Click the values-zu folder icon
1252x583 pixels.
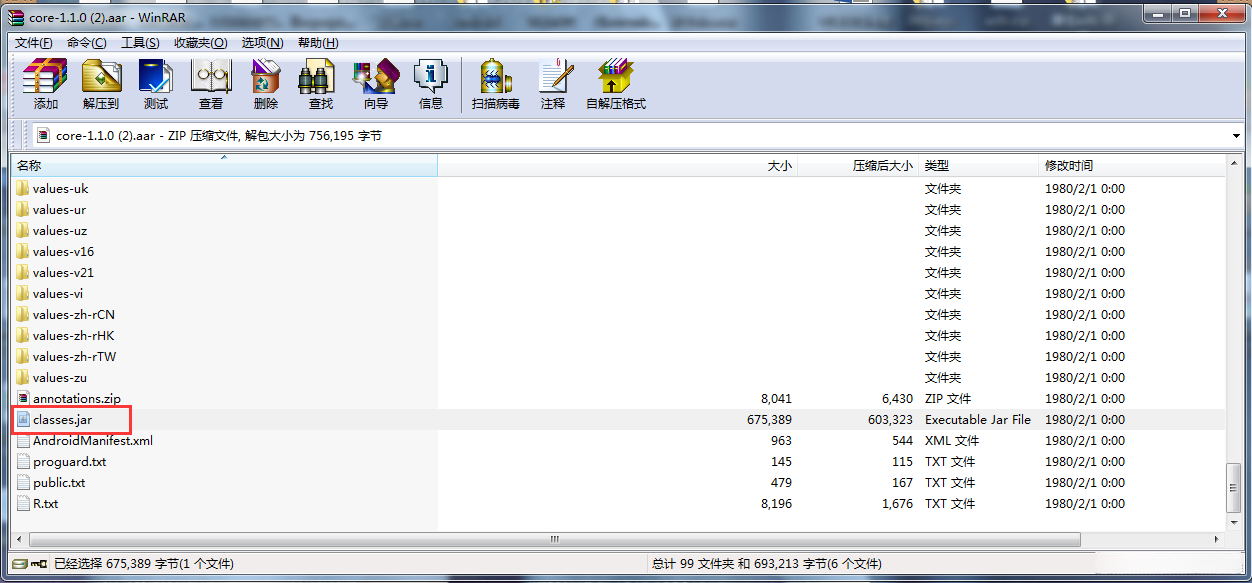point(23,378)
